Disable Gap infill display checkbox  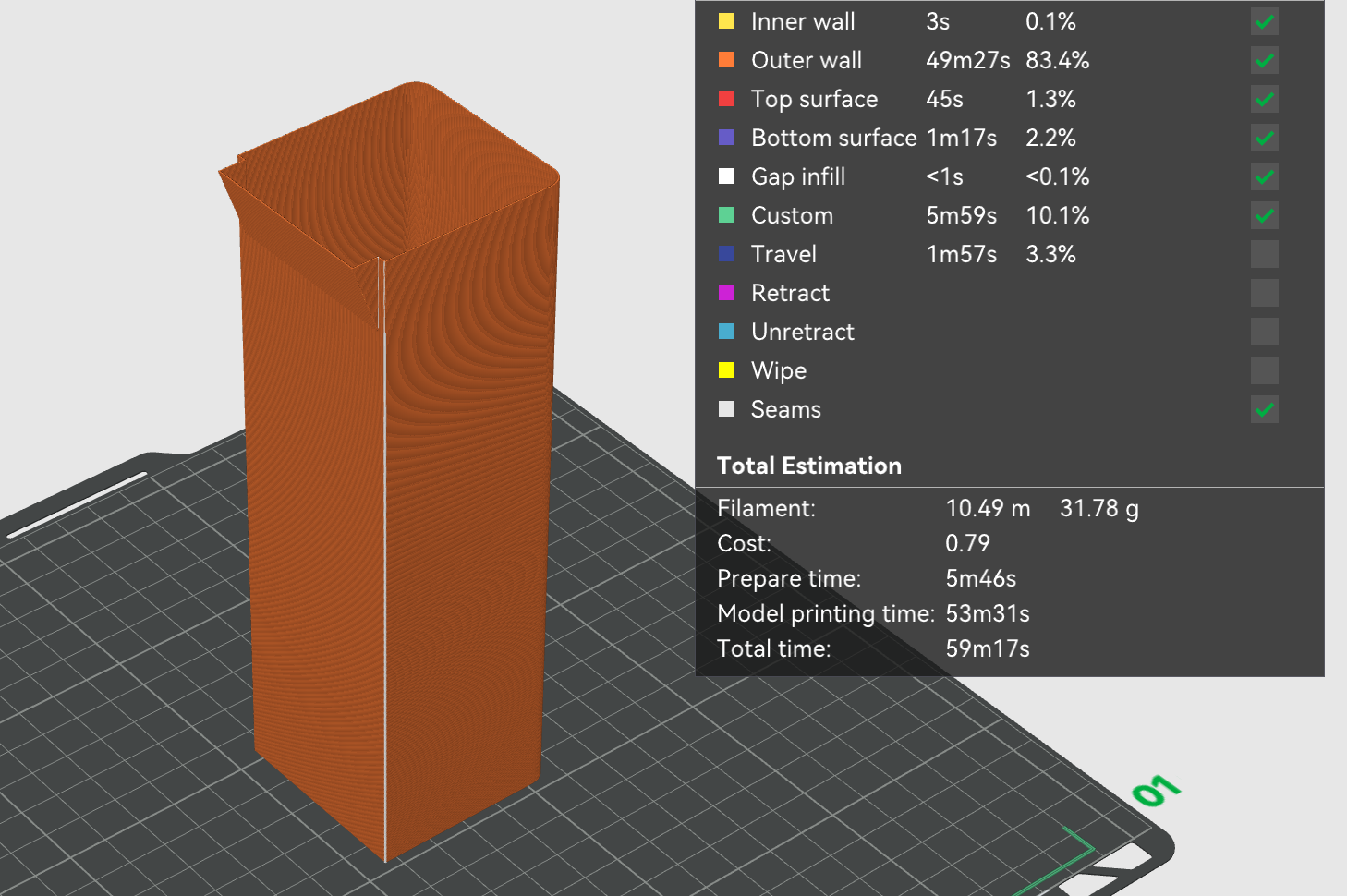[1265, 176]
